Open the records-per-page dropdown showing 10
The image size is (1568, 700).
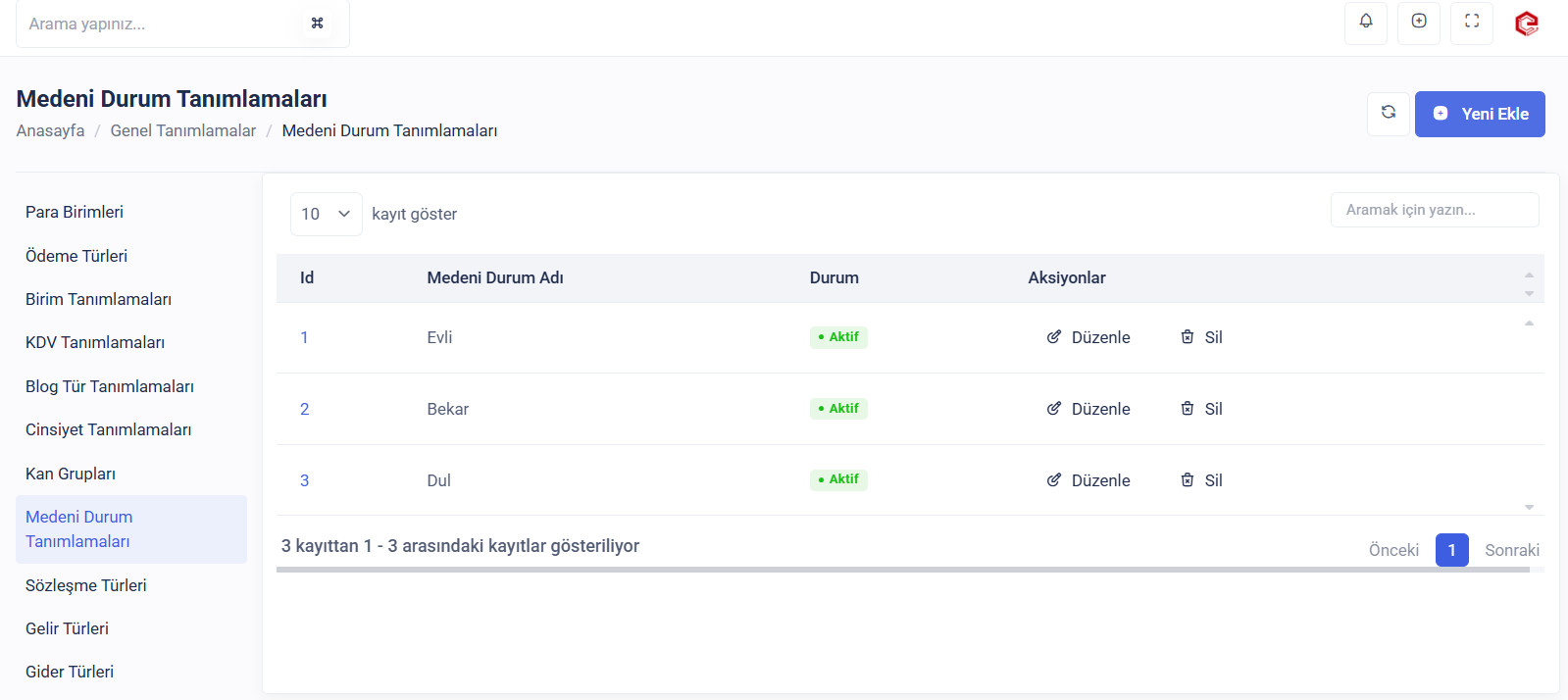coord(326,214)
